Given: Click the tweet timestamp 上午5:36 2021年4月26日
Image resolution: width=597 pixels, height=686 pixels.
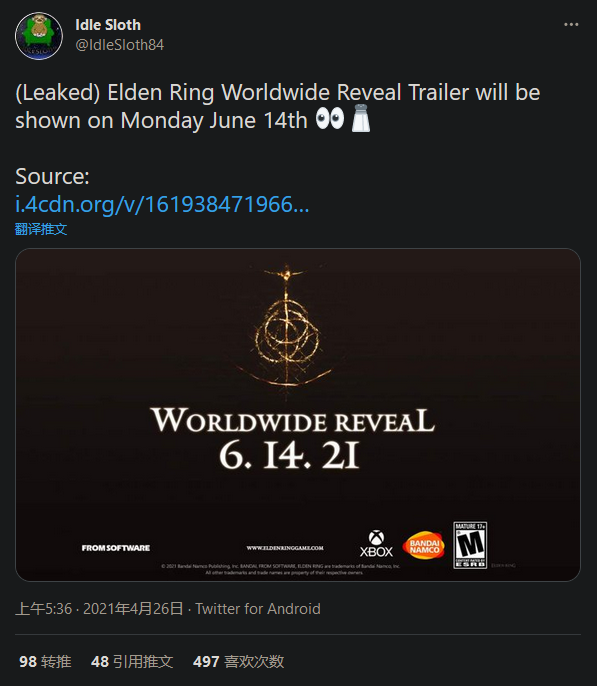Looking at the screenshot, I should pos(99,609).
